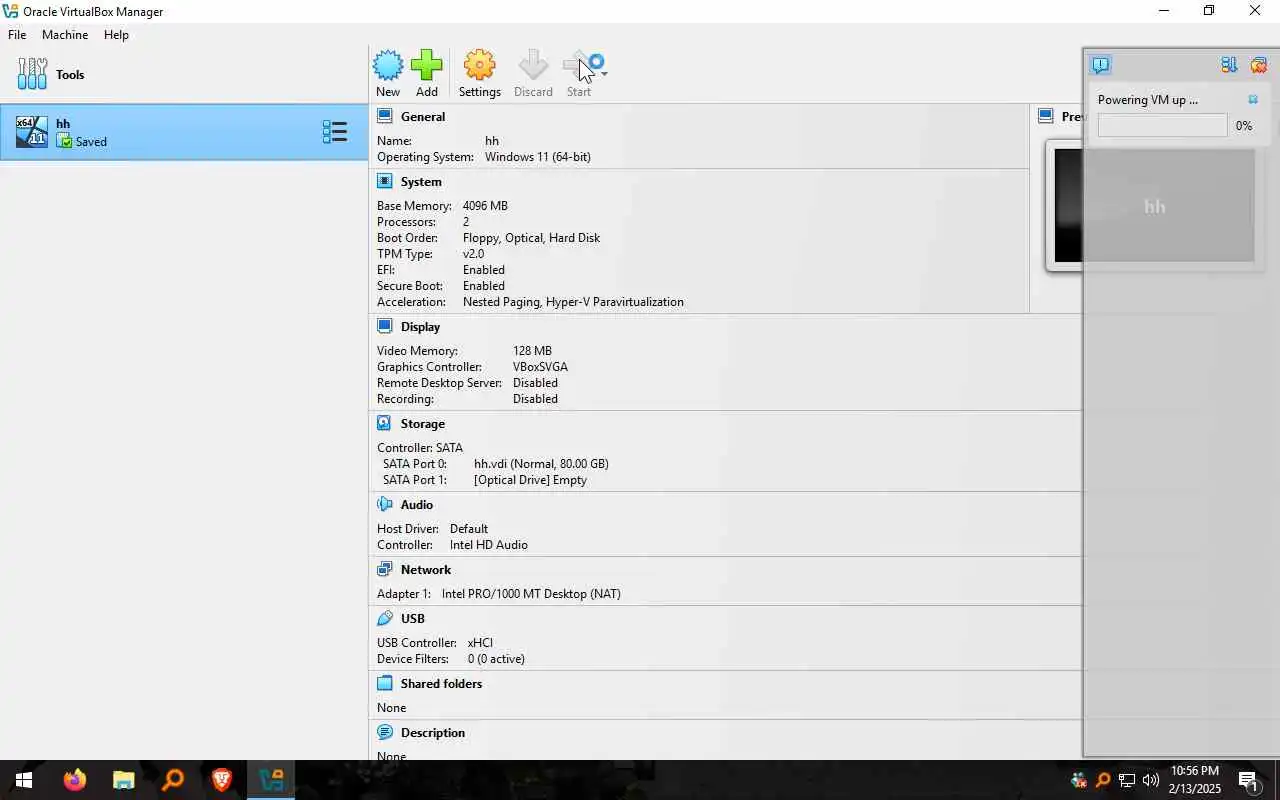1280x800 pixels.
Task: Click the VBoxSVGA graphics controller value
Action: point(540,367)
